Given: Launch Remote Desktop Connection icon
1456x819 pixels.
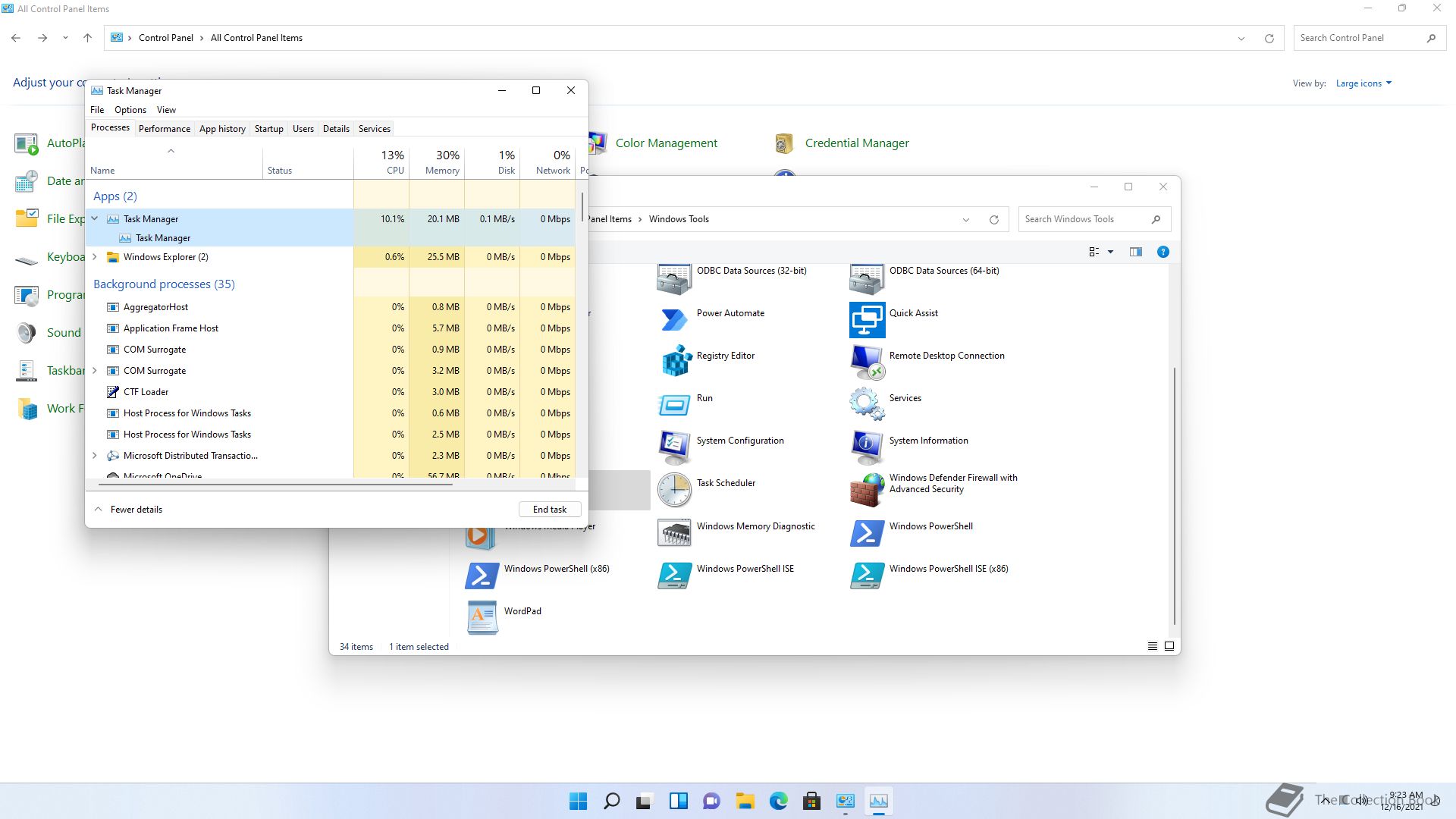Looking at the screenshot, I should click(x=867, y=362).
